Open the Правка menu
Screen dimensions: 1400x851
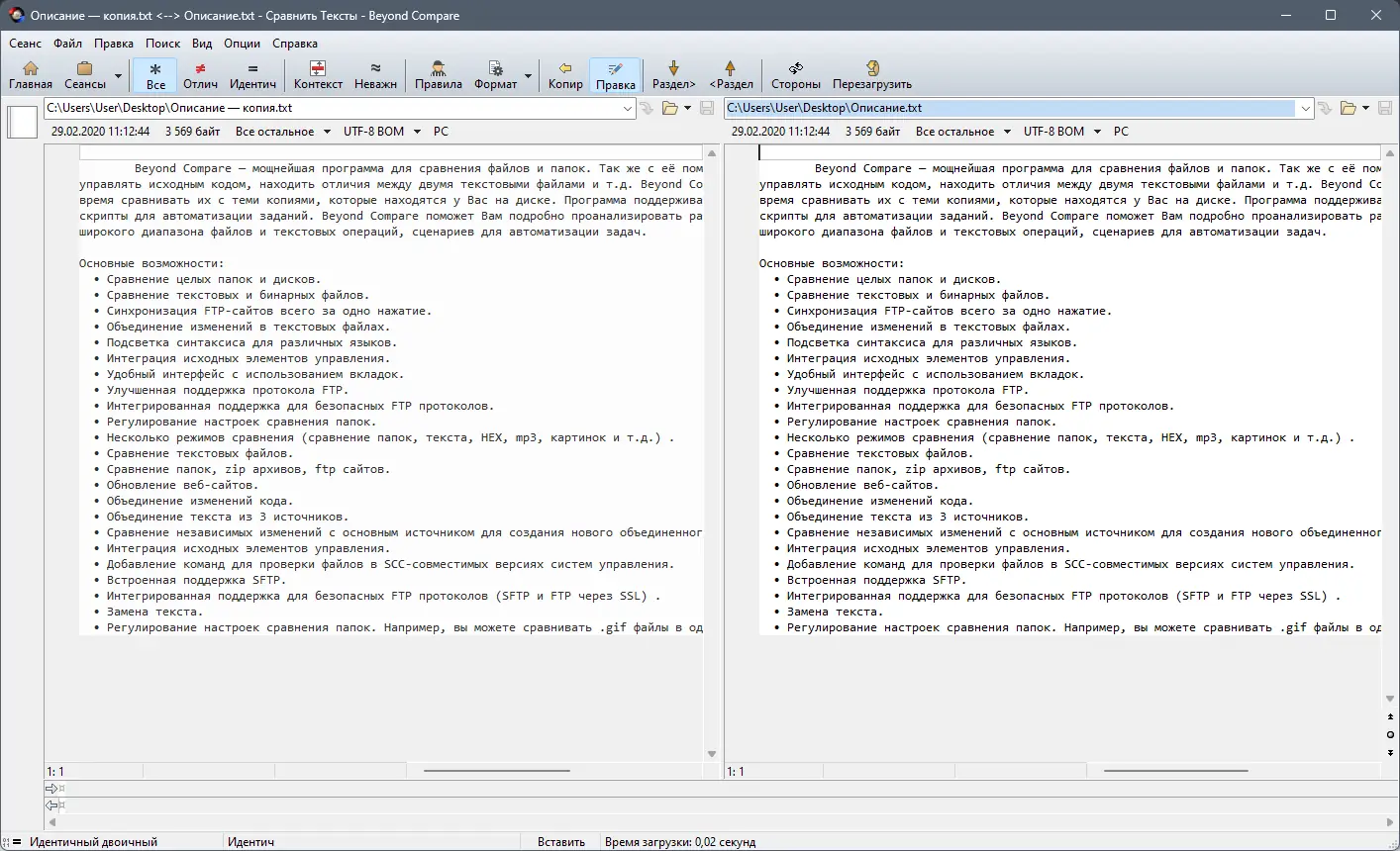click(x=114, y=44)
